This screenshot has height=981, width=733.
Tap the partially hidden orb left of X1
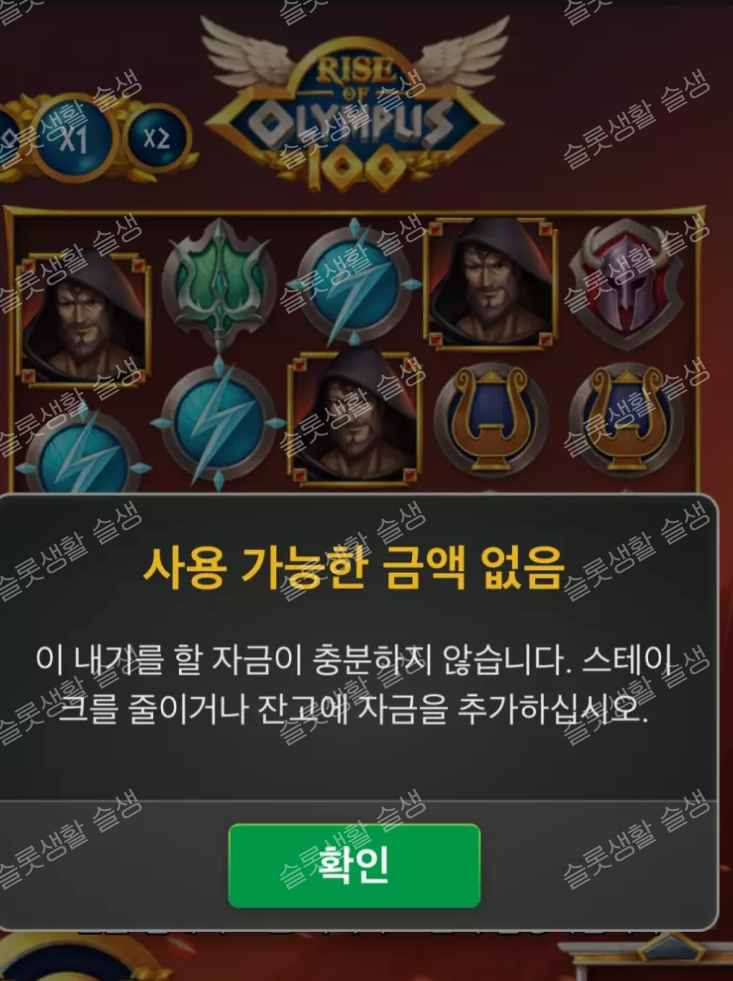(x=9, y=141)
